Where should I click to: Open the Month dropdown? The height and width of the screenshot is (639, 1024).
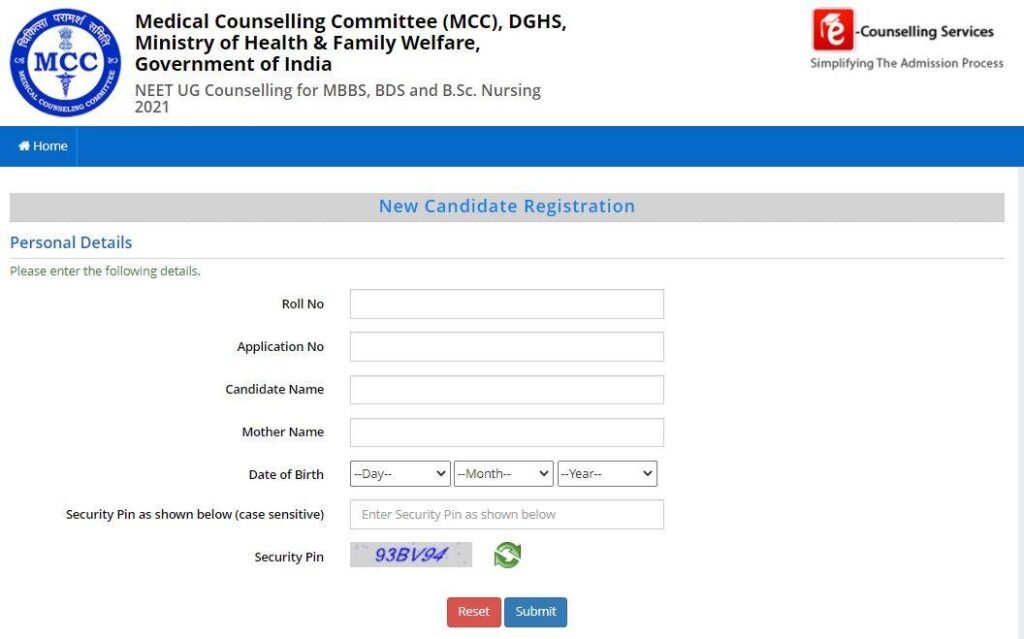[x=504, y=474]
